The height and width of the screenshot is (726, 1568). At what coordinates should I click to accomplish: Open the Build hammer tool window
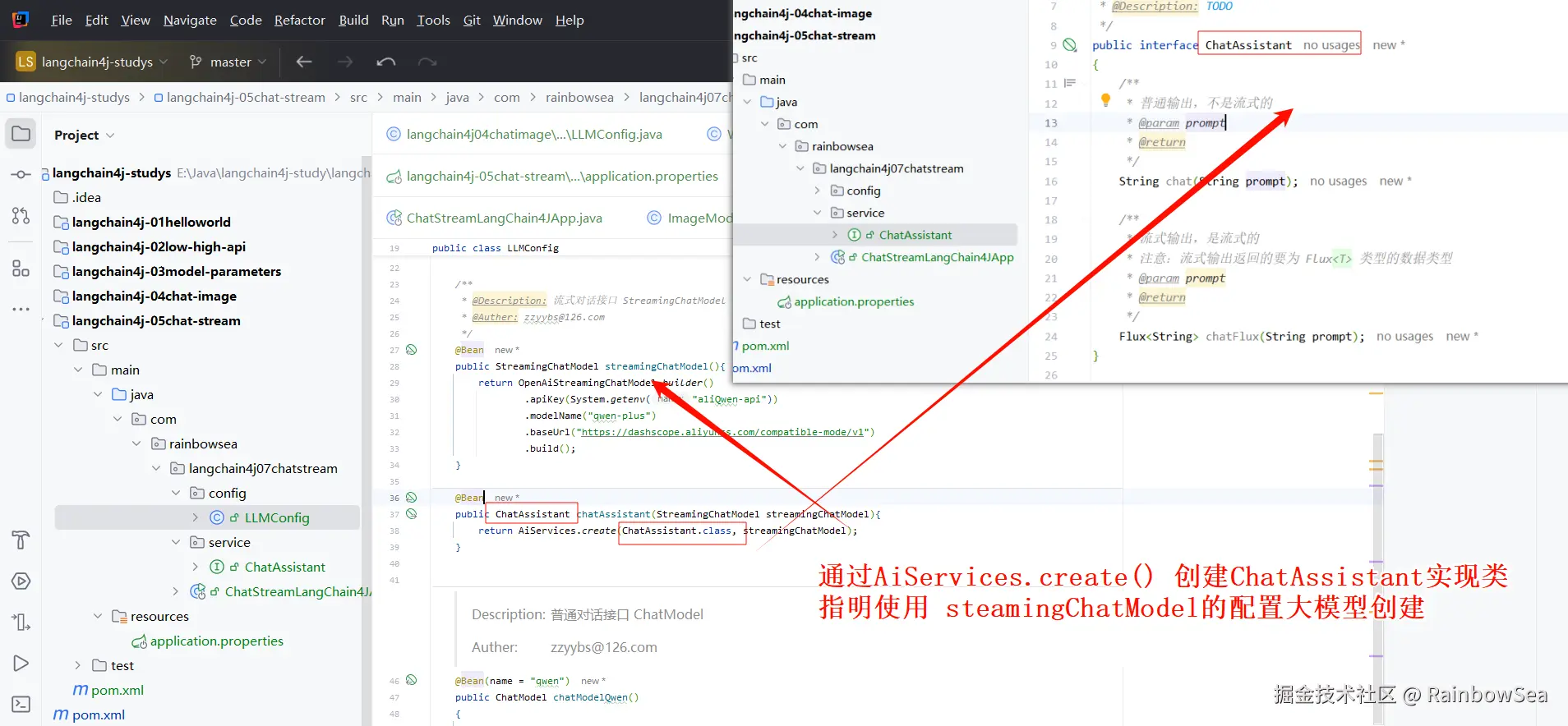coord(21,540)
